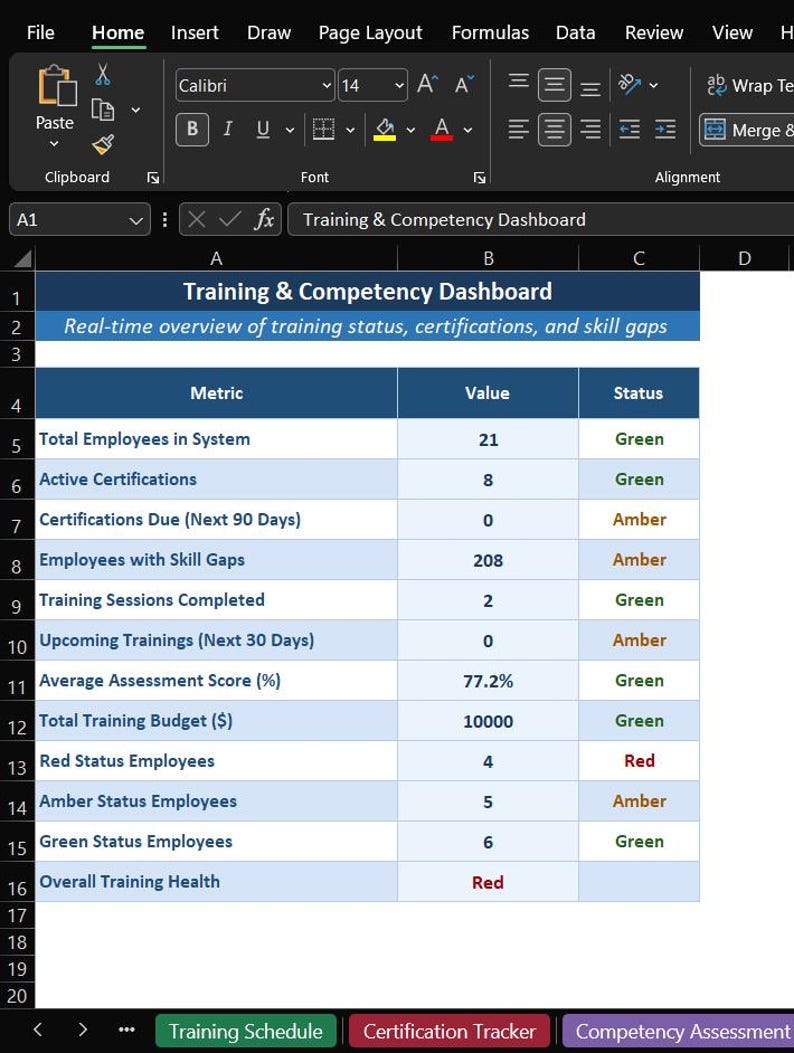Bottom align cell contents
Viewport: 794px width, 1053px height.
point(590,87)
